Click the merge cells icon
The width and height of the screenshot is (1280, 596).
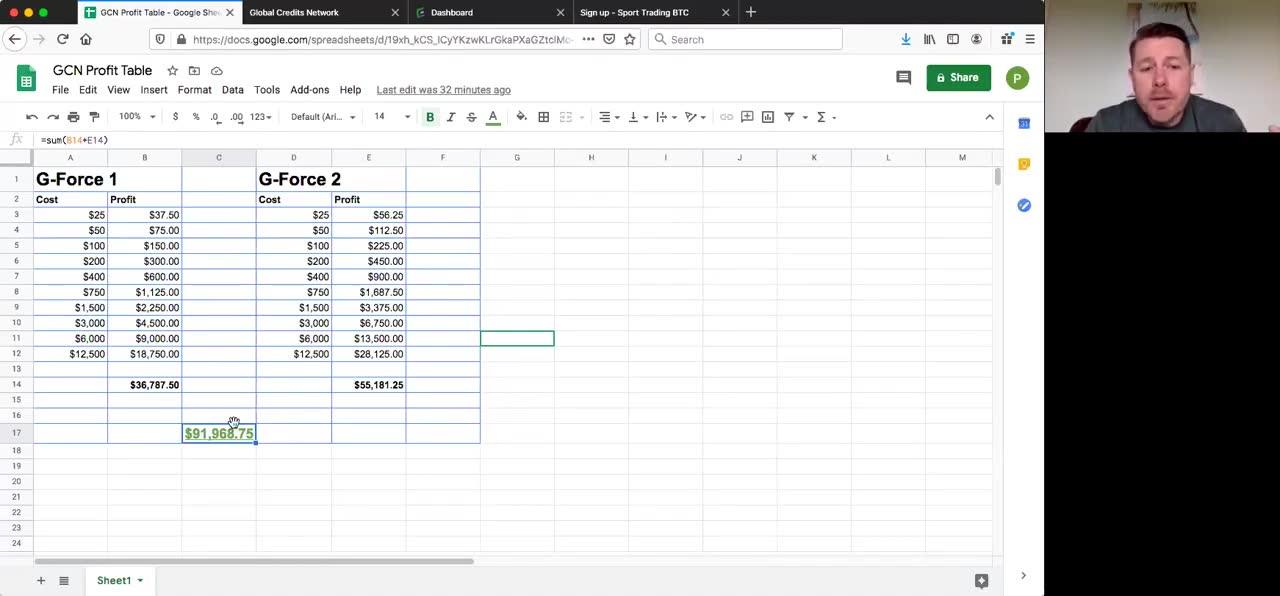pyautogui.click(x=566, y=117)
